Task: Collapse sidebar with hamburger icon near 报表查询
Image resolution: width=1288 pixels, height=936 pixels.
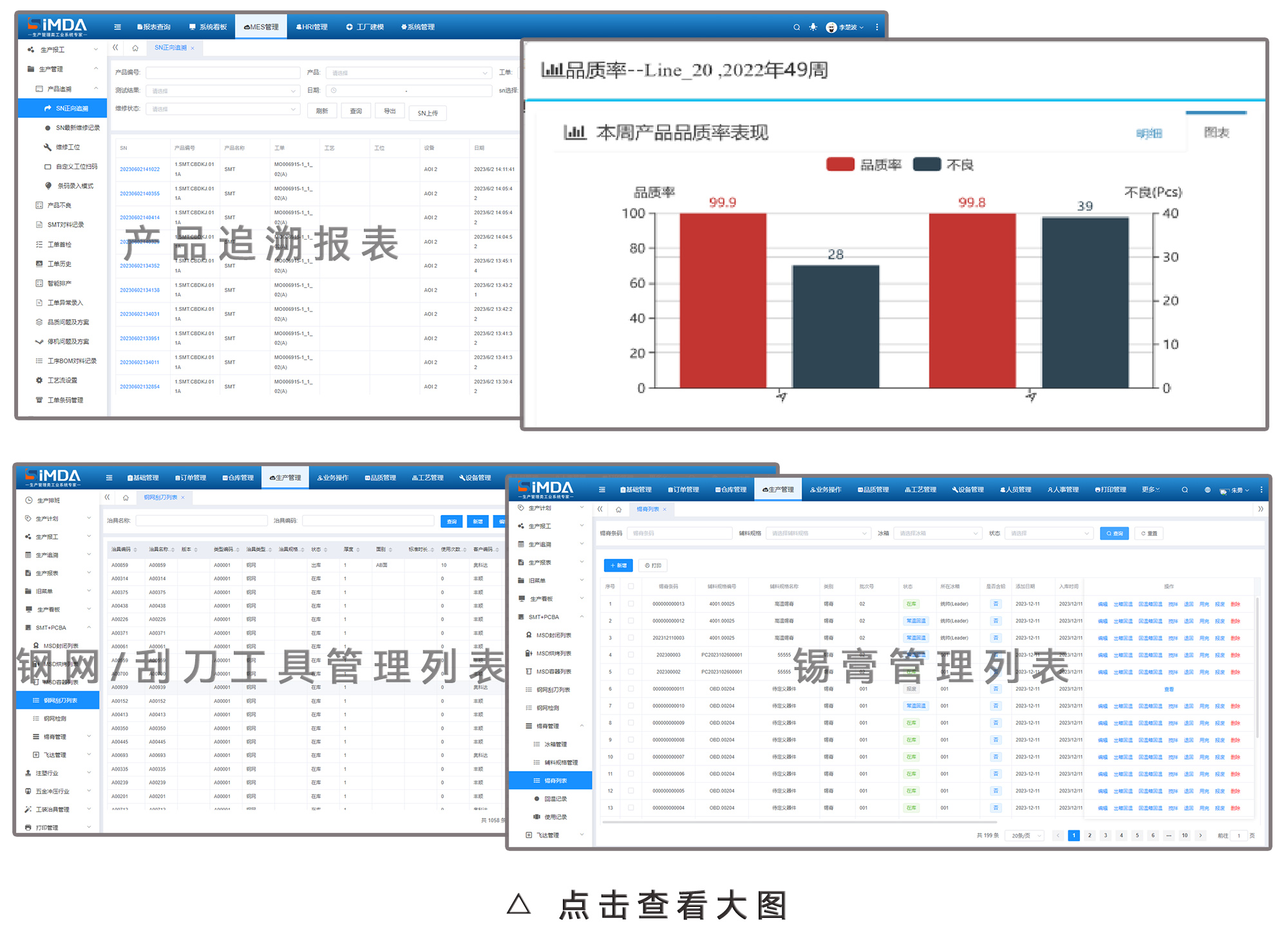Action: click(117, 27)
